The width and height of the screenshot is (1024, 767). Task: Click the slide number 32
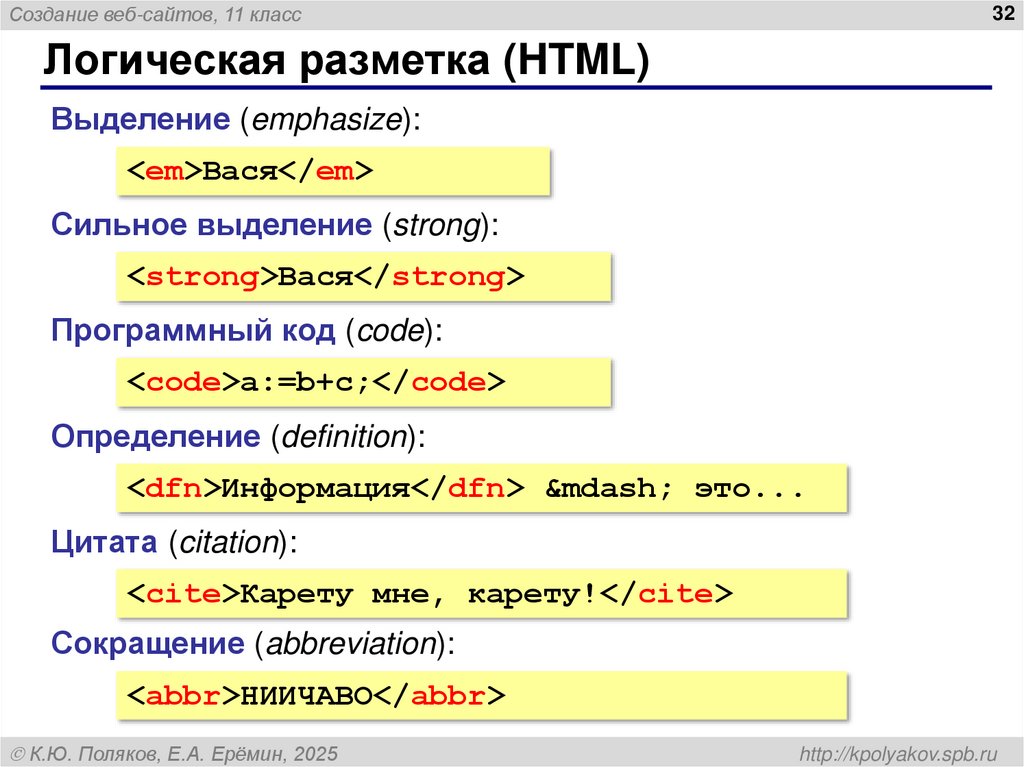(x=1002, y=13)
